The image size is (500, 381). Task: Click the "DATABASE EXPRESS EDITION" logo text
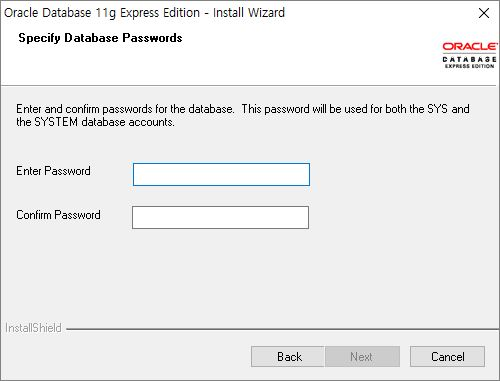click(469, 62)
